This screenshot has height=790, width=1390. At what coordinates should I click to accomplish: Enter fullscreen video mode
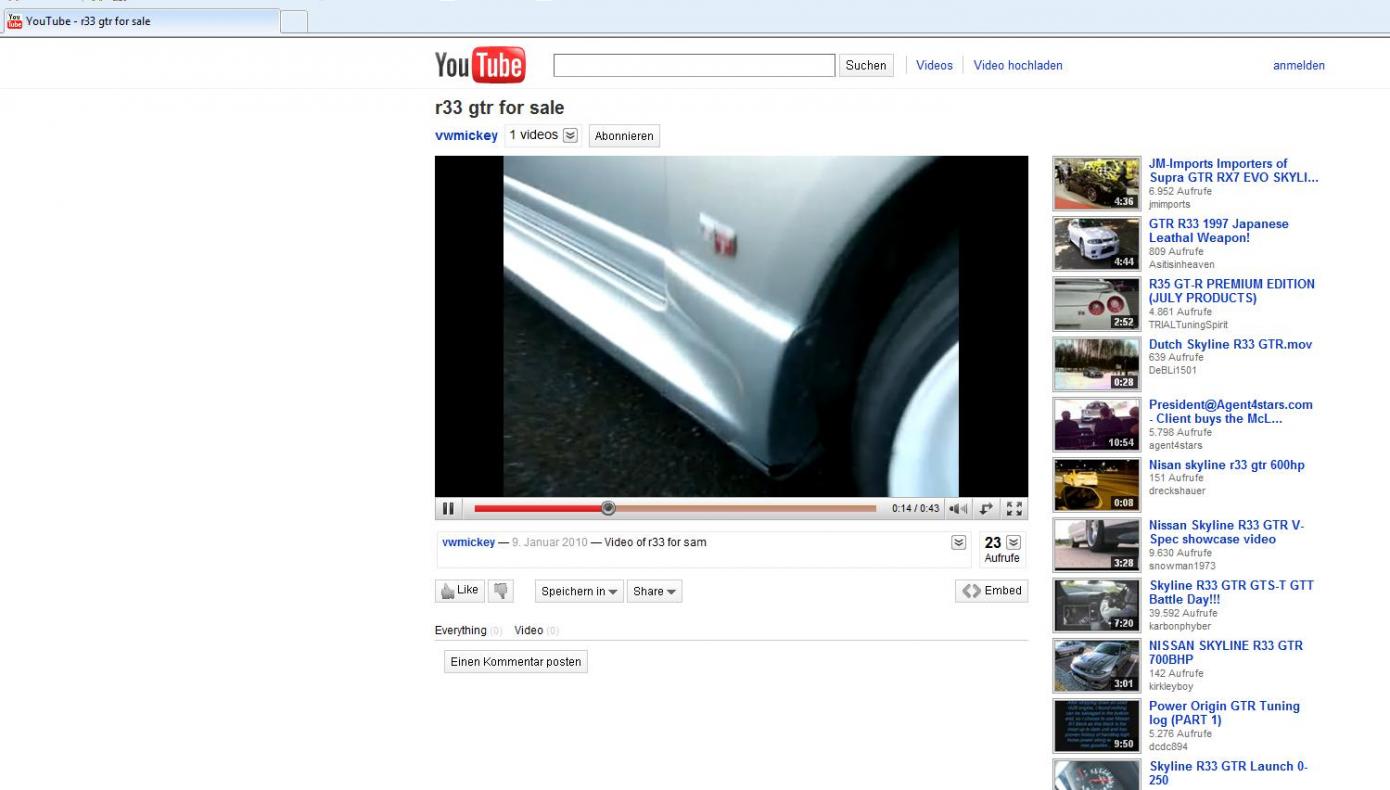(x=1014, y=508)
